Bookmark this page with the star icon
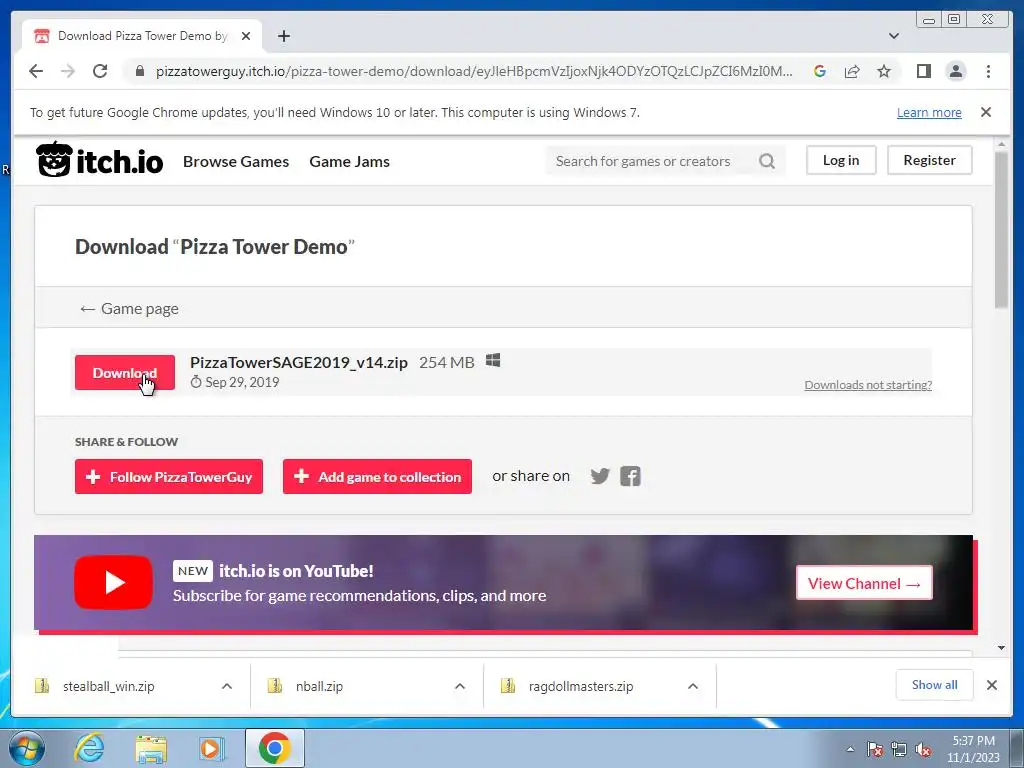The width and height of the screenshot is (1024, 768). [x=884, y=71]
